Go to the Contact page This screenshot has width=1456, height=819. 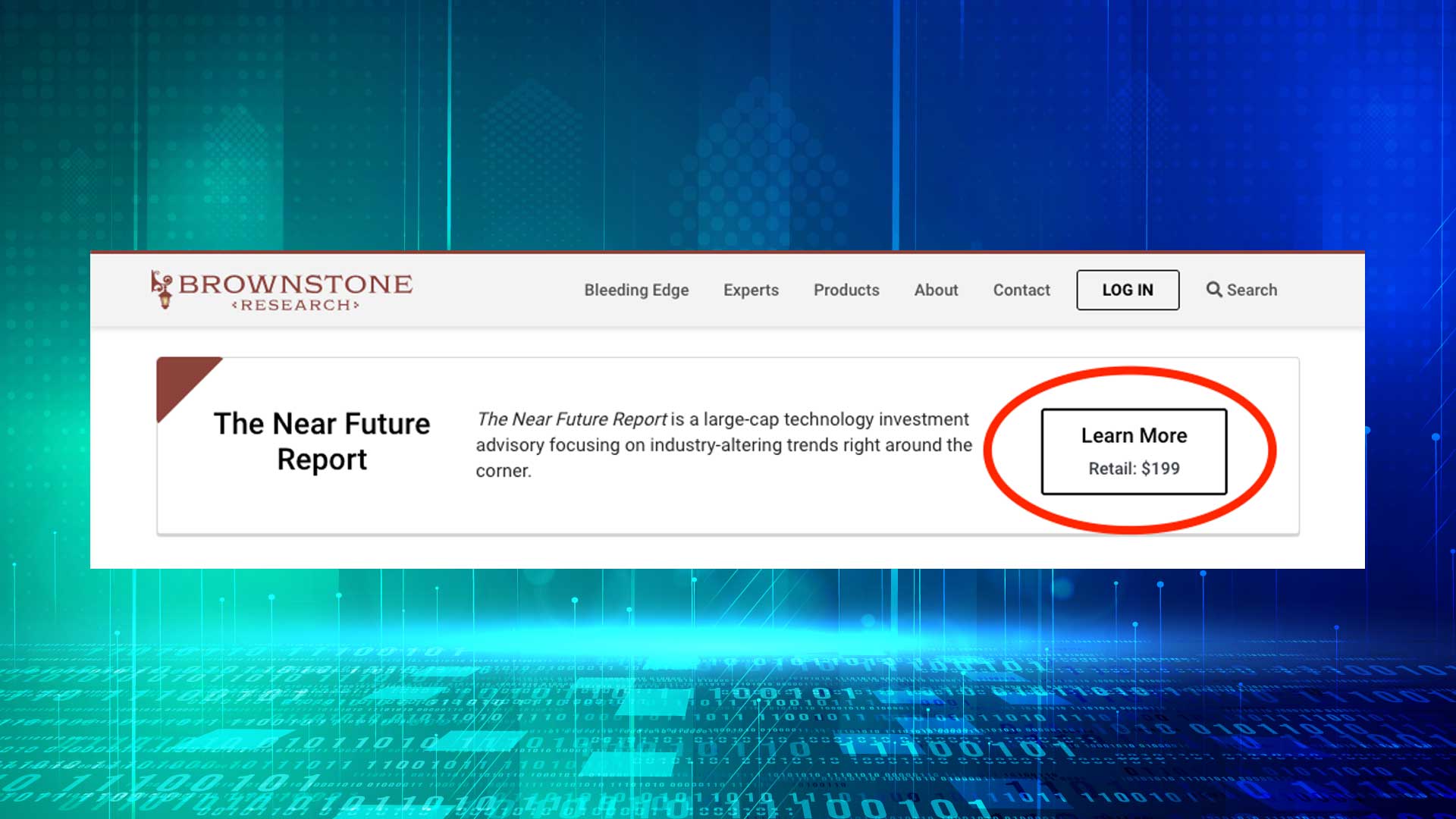pyautogui.click(x=1021, y=290)
